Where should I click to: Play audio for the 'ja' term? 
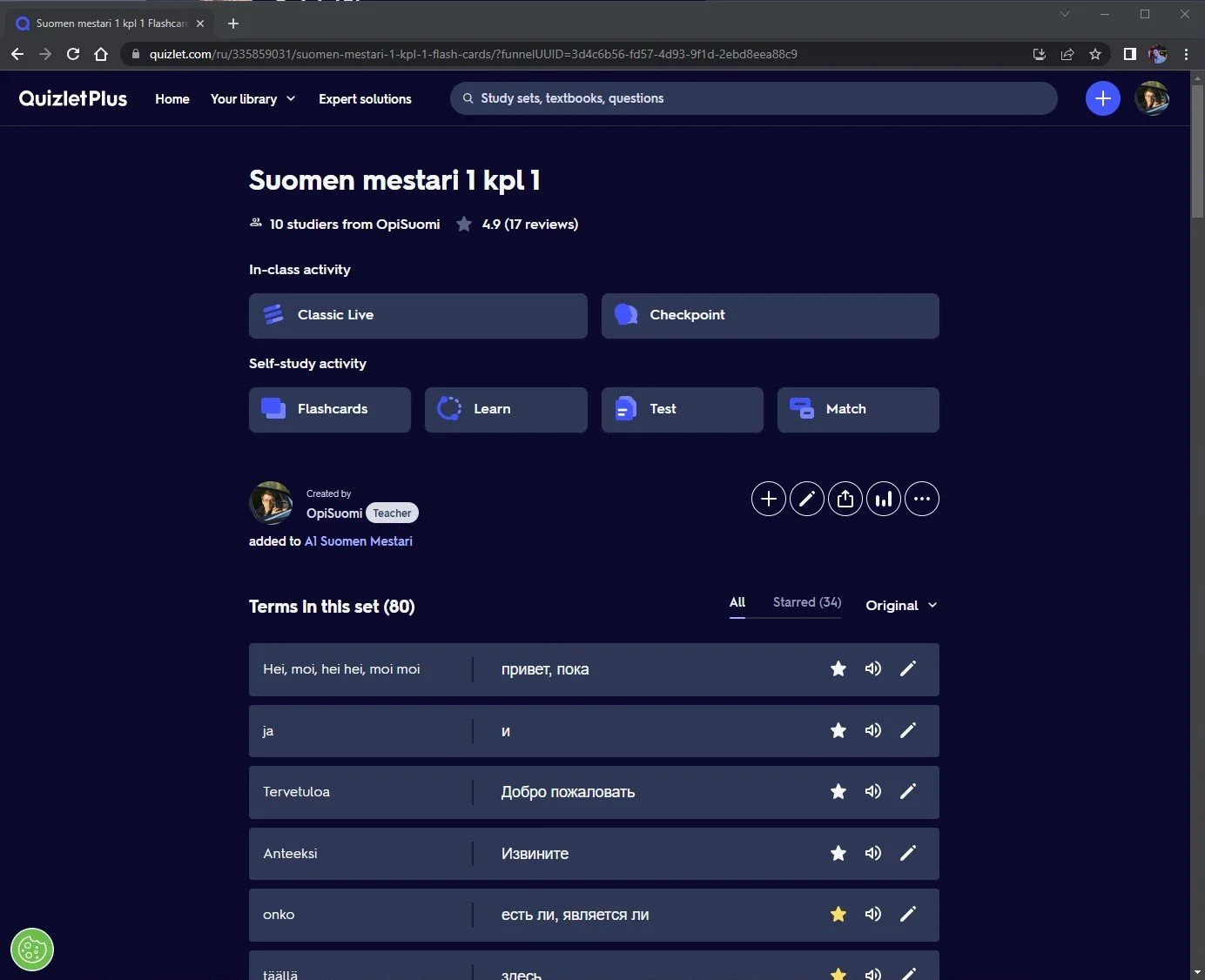[x=872, y=730]
